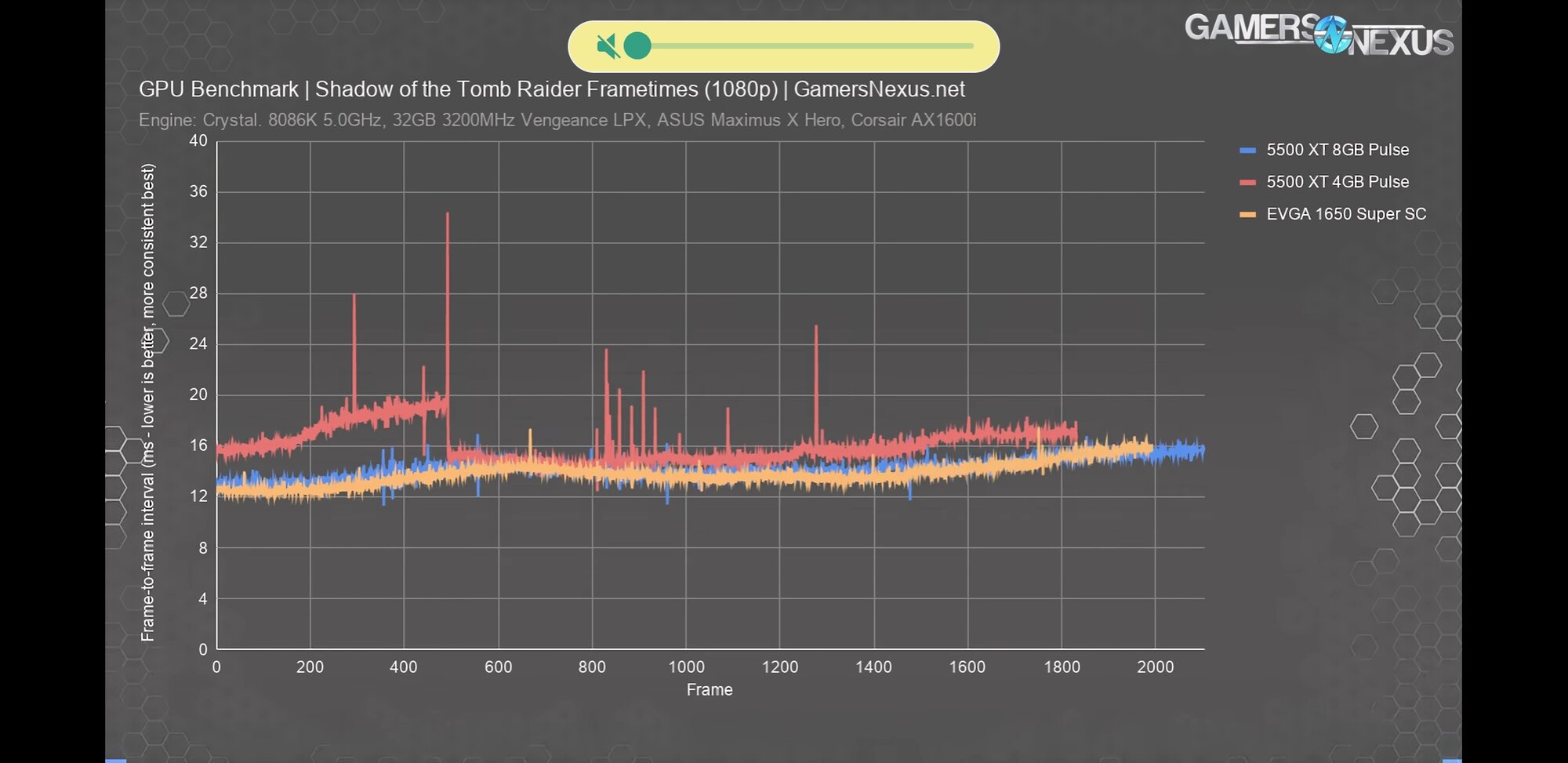Click the x-axis tick label 2000
1568x763 pixels.
pos(1155,667)
